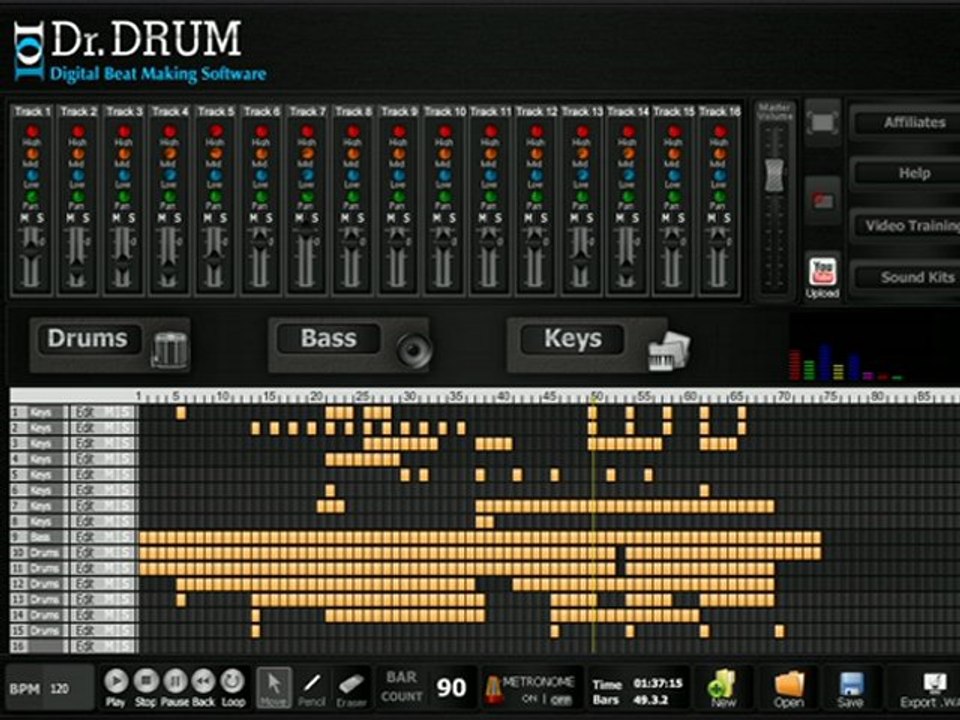Start playback with the Play button
Screen dimensions: 960x720
[x=116, y=681]
